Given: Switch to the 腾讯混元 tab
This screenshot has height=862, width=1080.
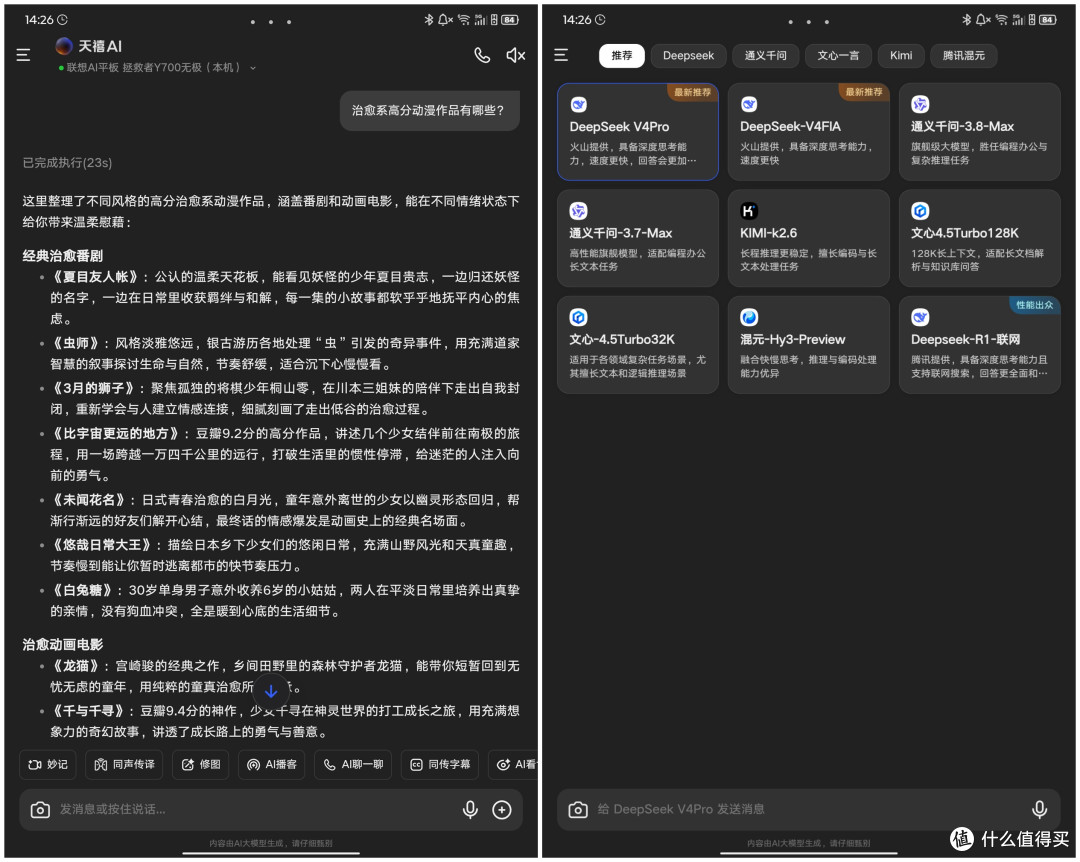Looking at the screenshot, I should (x=964, y=56).
